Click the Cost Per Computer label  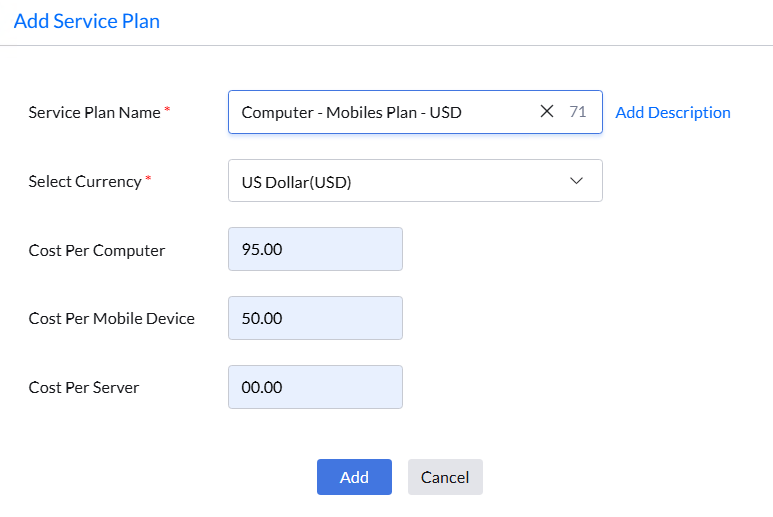[97, 250]
